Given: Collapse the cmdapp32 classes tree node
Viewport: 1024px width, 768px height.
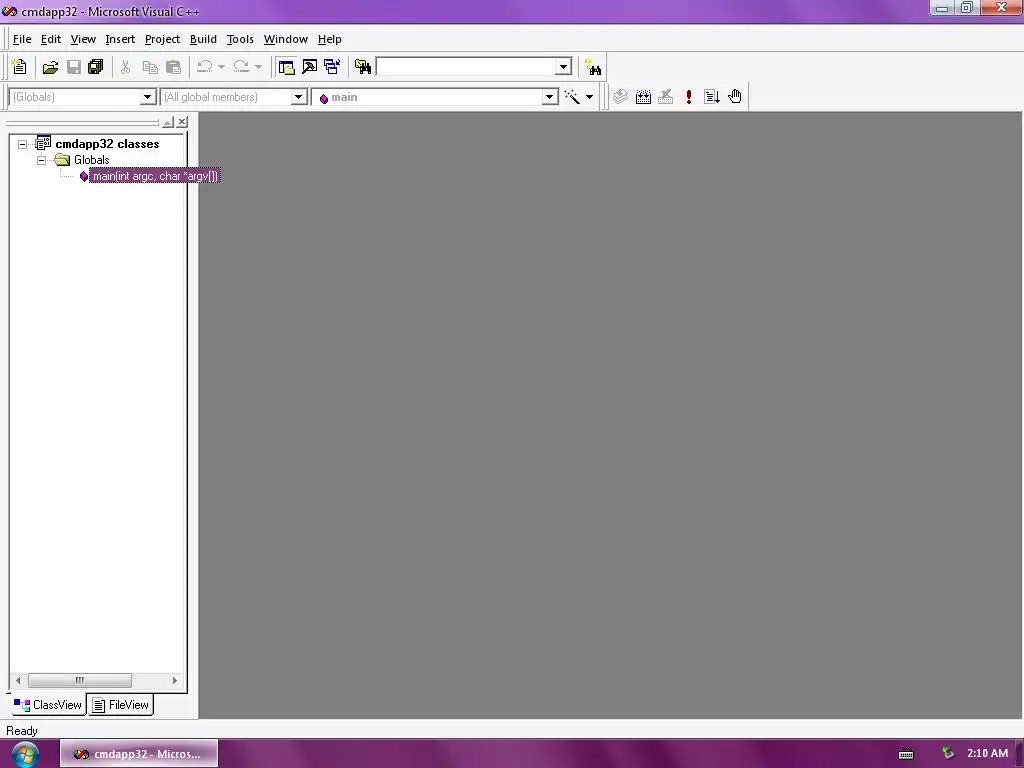Looking at the screenshot, I should click(22, 144).
